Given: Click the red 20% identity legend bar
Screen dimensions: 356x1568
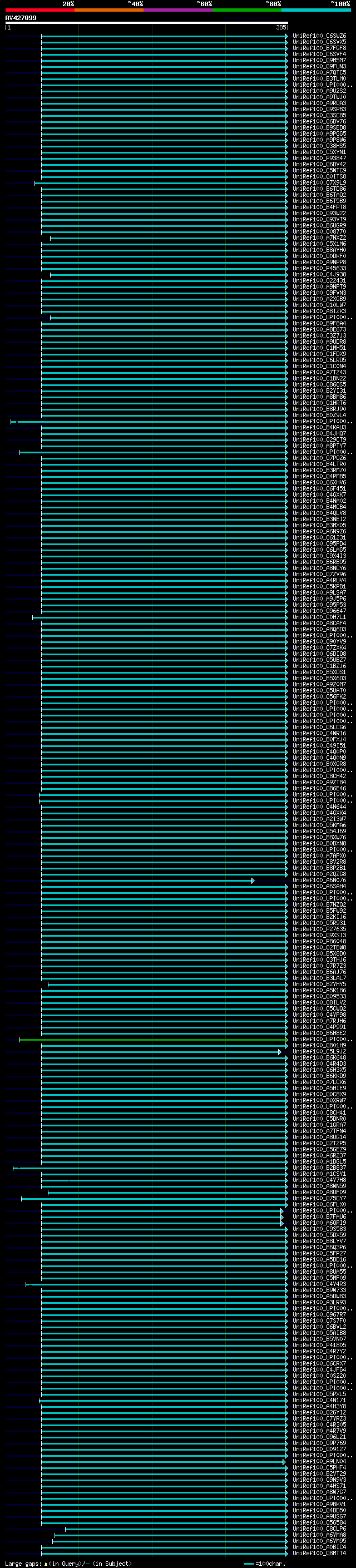Looking at the screenshot, I should coord(39,10).
